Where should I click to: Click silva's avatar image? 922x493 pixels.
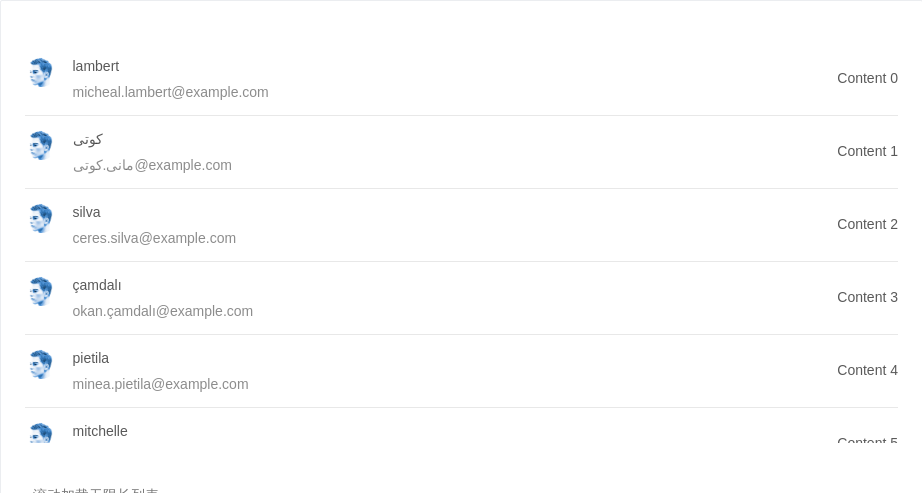pyautogui.click(x=41, y=218)
